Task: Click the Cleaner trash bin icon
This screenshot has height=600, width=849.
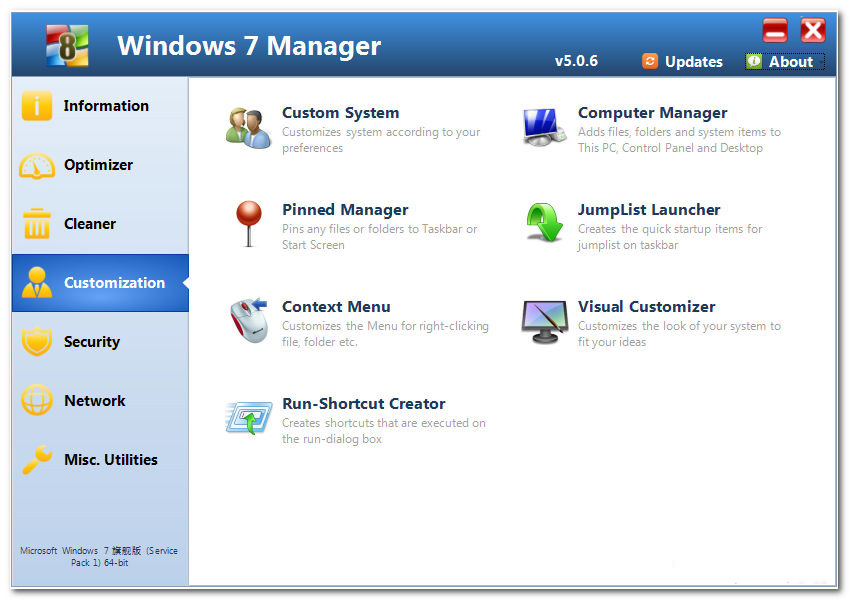Action: click(36, 224)
